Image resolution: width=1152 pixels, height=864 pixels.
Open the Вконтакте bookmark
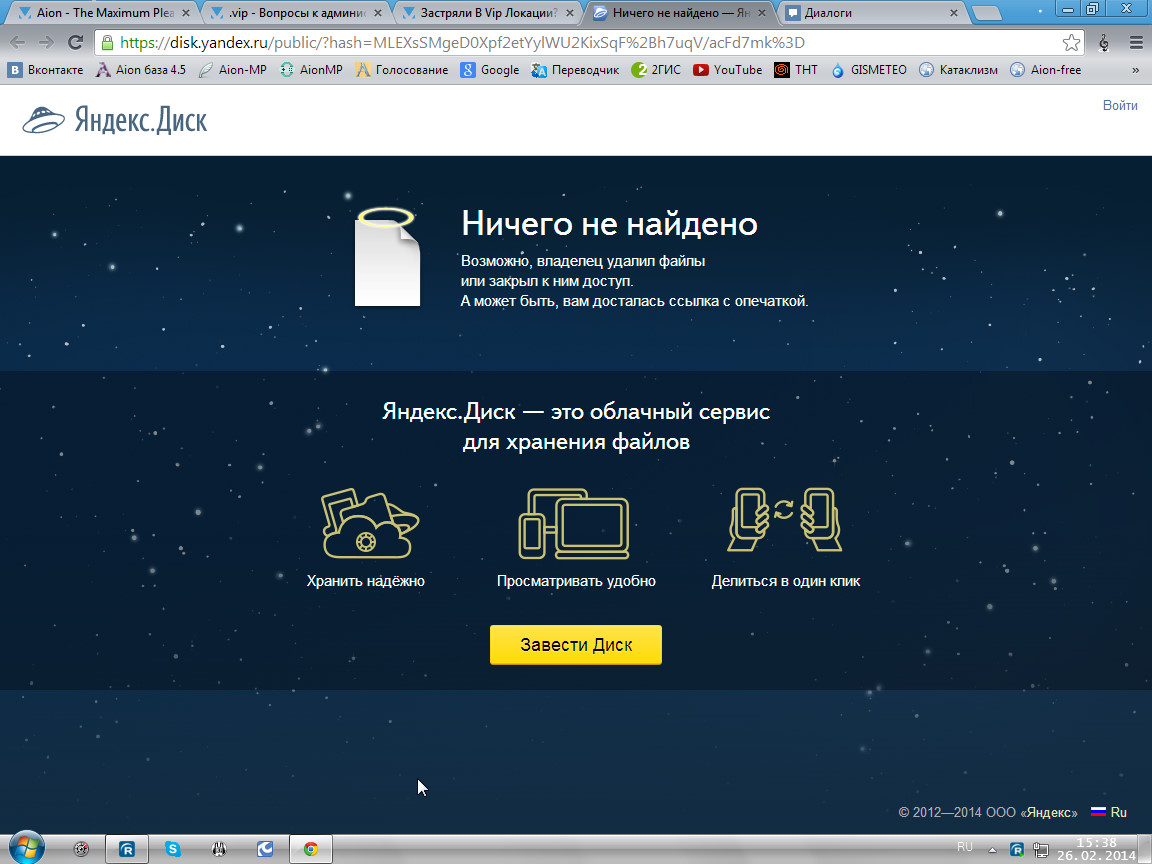(x=46, y=70)
